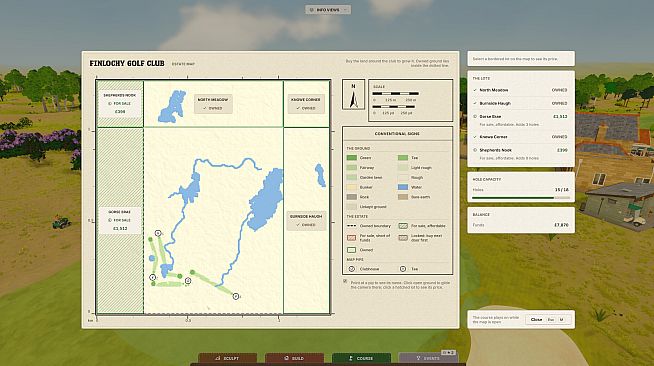This screenshot has height=366, width=654.
Task: Click the hole capacity progress bar
Action: pos(521,198)
